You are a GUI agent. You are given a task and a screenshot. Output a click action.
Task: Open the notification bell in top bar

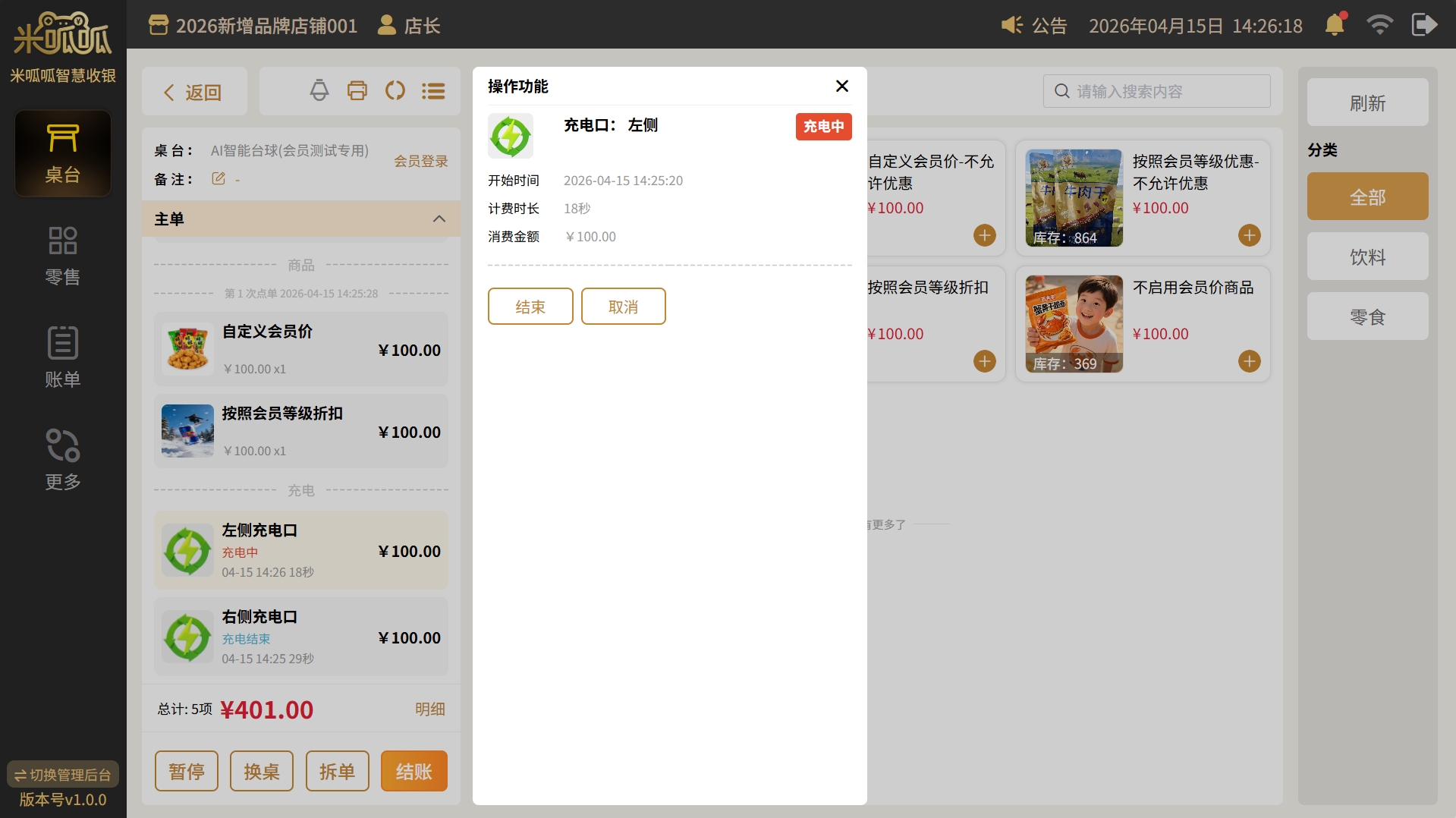pyautogui.click(x=1335, y=25)
